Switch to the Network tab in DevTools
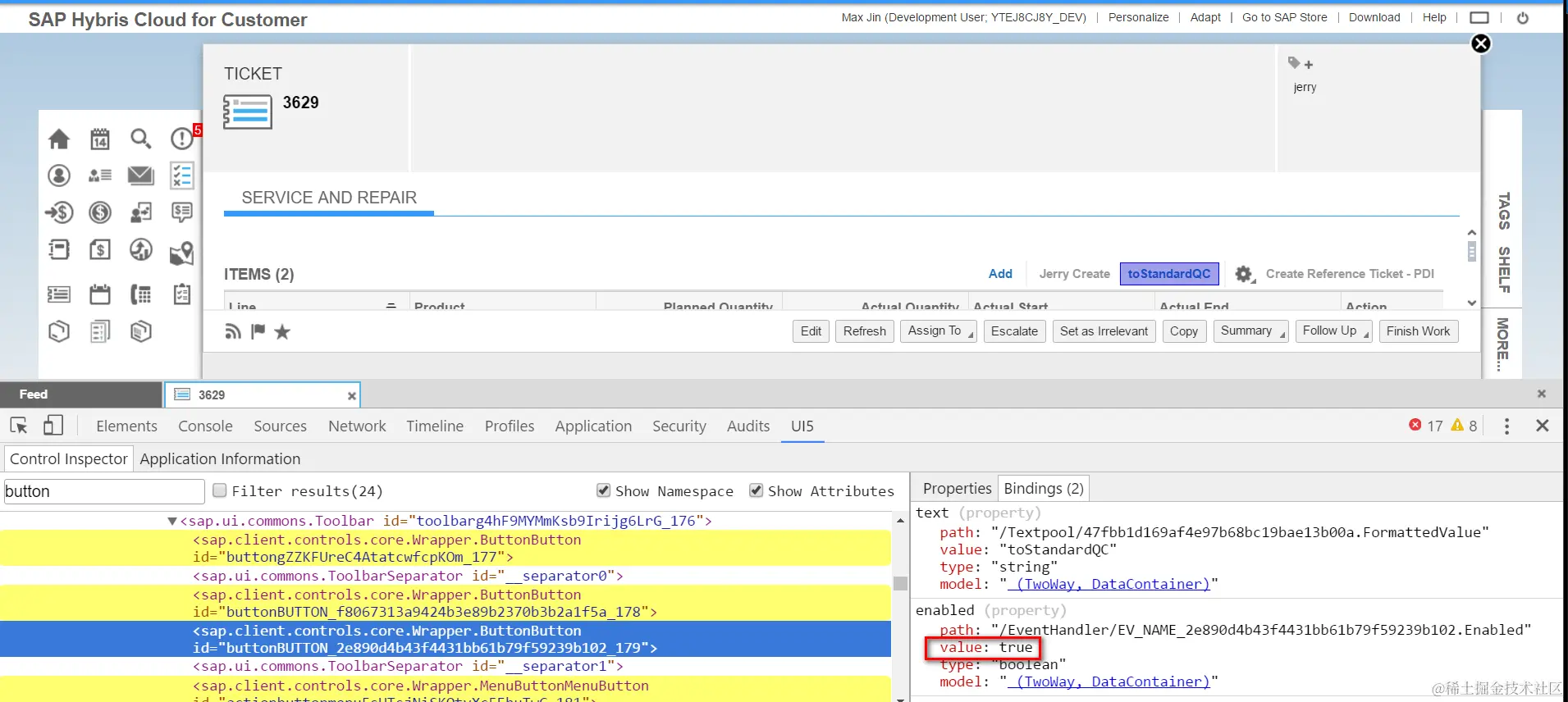Image resolution: width=1568 pixels, height=702 pixels. pyautogui.click(x=357, y=426)
